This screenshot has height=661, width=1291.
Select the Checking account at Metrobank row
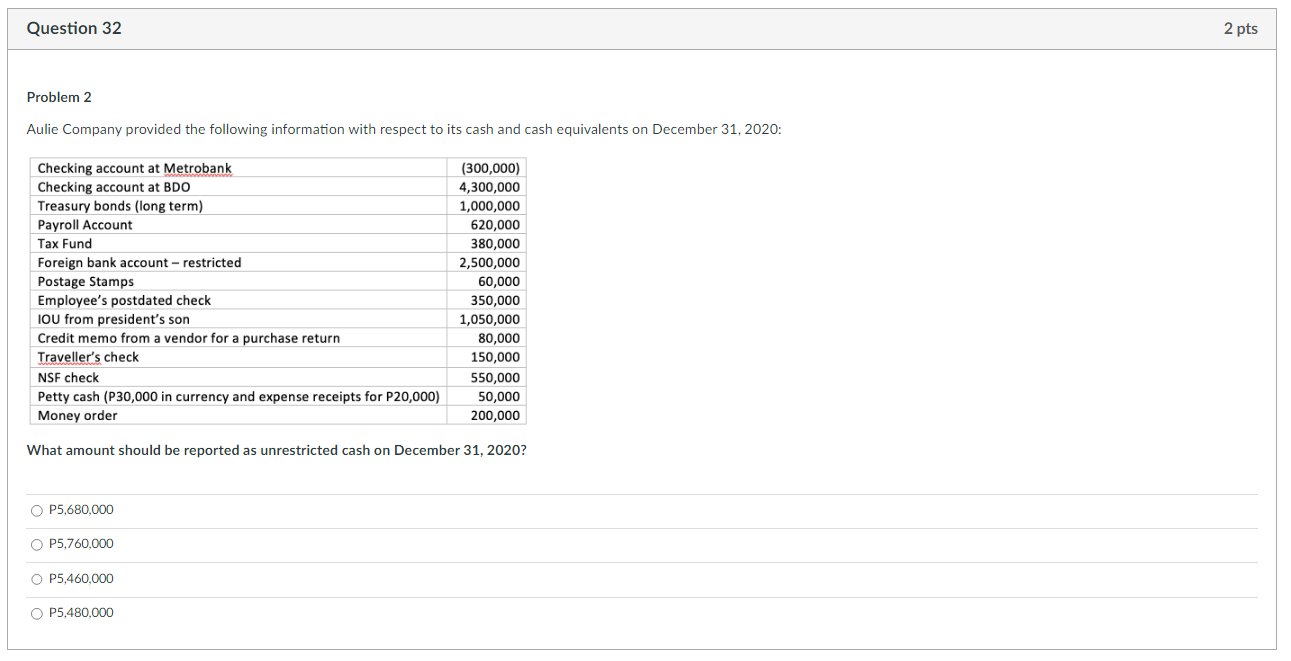[x=133, y=167]
